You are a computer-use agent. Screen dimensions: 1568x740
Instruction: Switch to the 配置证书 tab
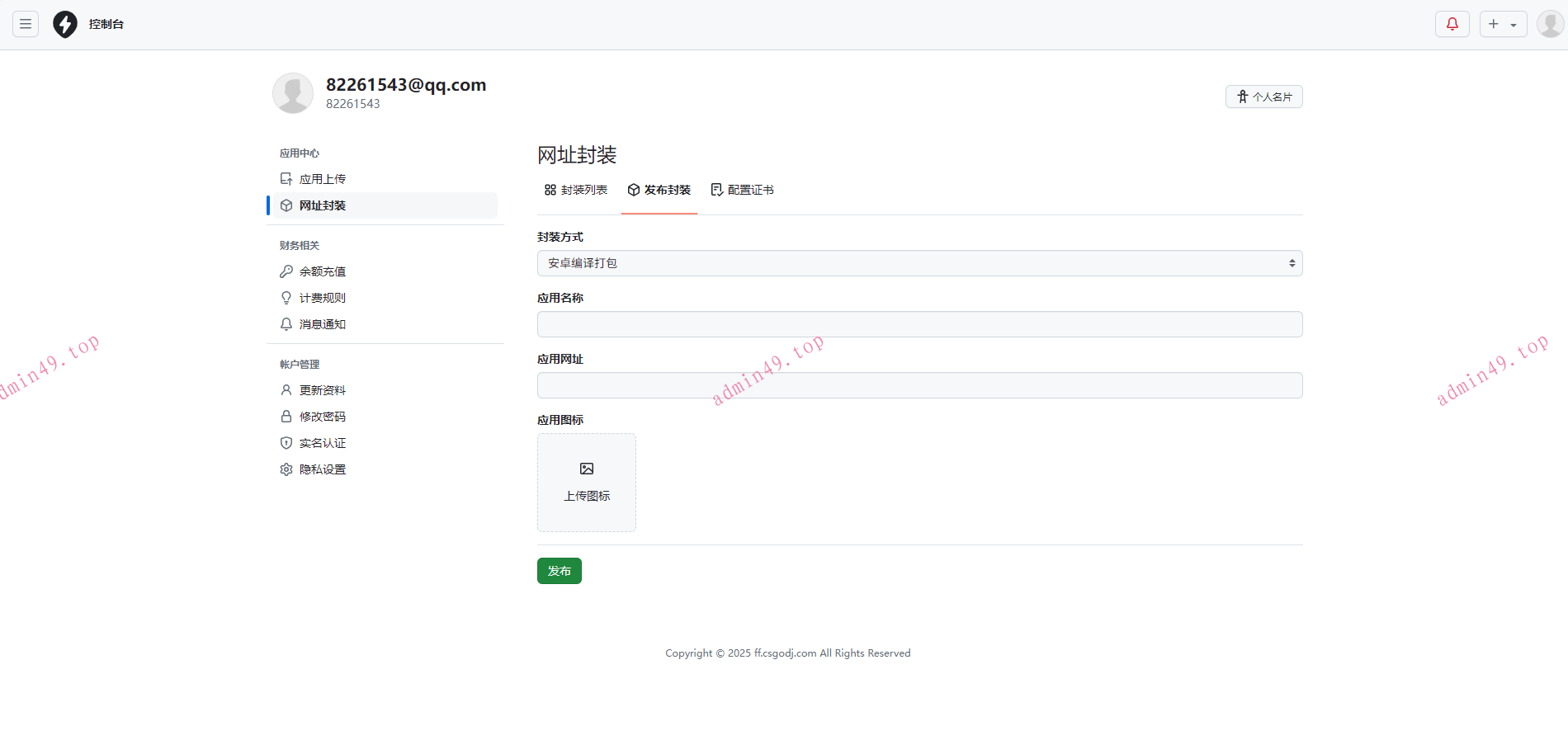[x=743, y=190]
